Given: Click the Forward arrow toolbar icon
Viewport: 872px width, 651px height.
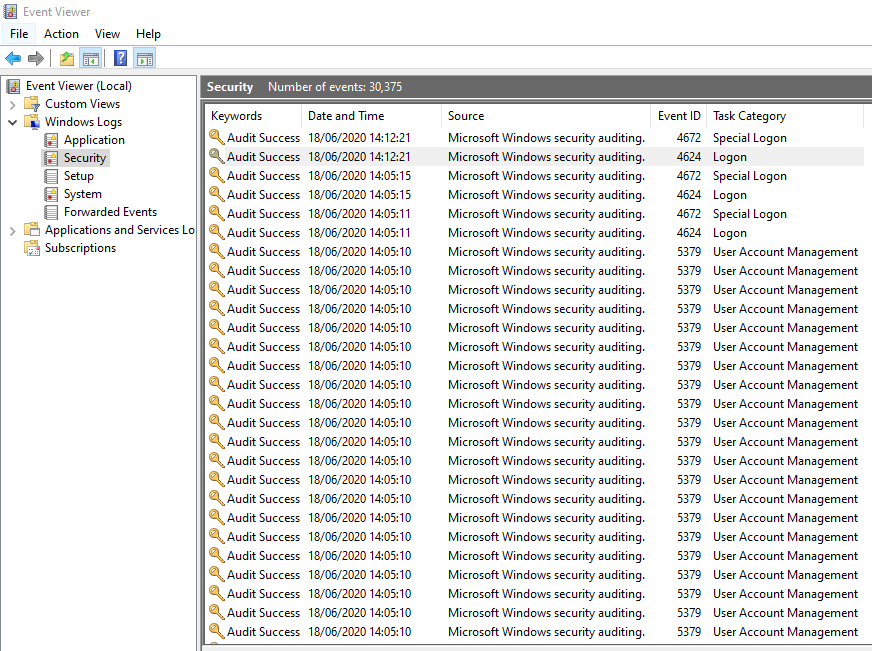Looking at the screenshot, I should [x=36, y=58].
